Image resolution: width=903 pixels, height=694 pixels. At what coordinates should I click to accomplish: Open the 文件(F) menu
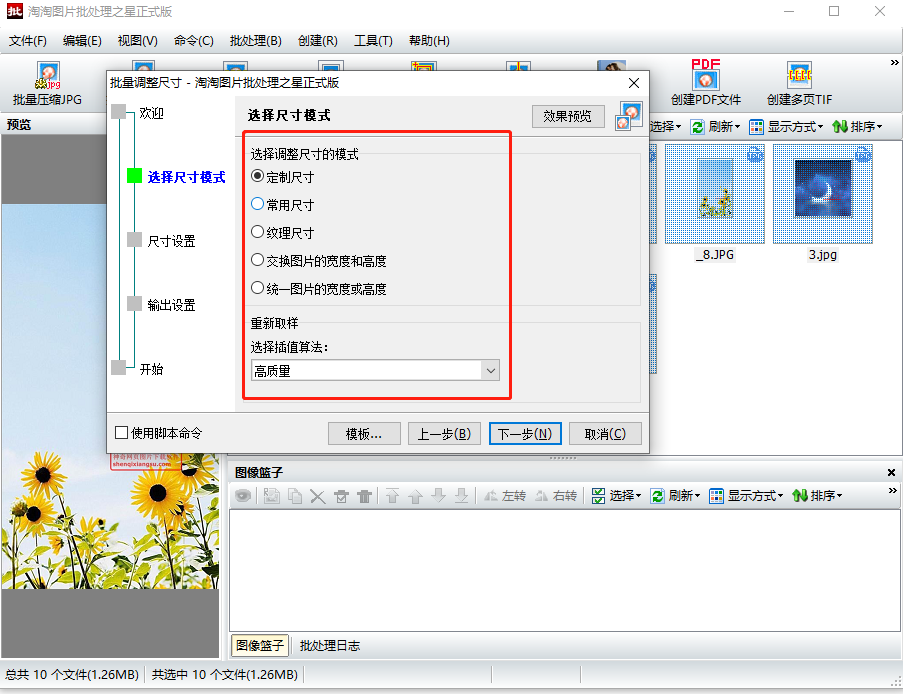point(28,41)
